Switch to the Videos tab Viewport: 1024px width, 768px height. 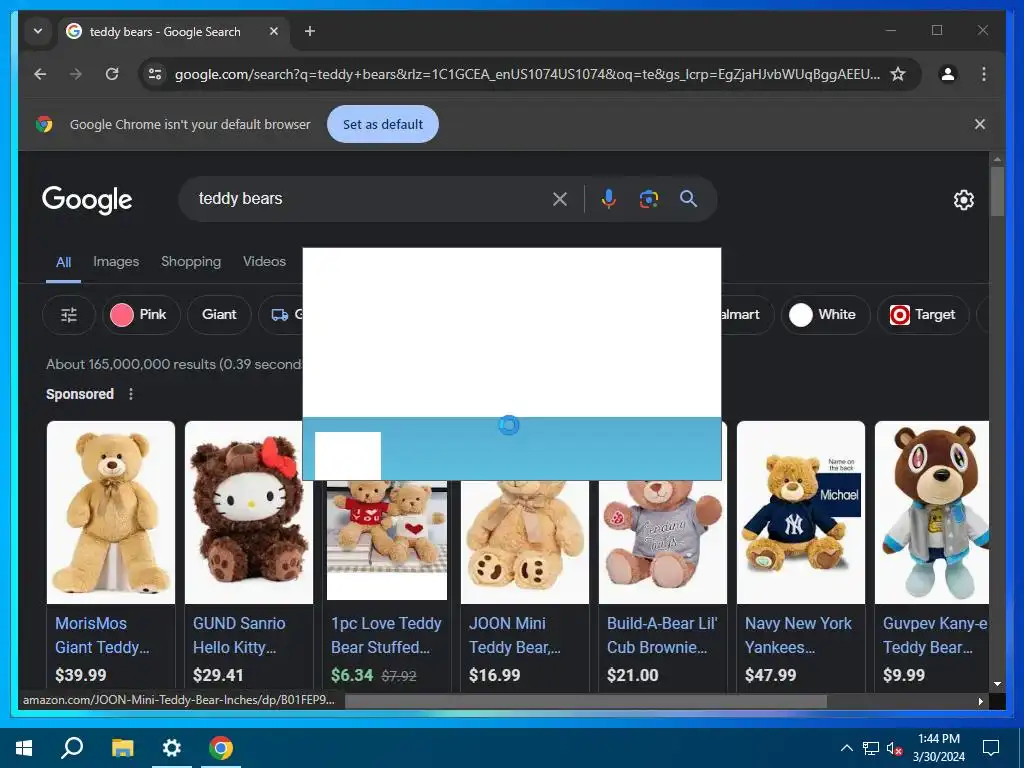coord(264,262)
